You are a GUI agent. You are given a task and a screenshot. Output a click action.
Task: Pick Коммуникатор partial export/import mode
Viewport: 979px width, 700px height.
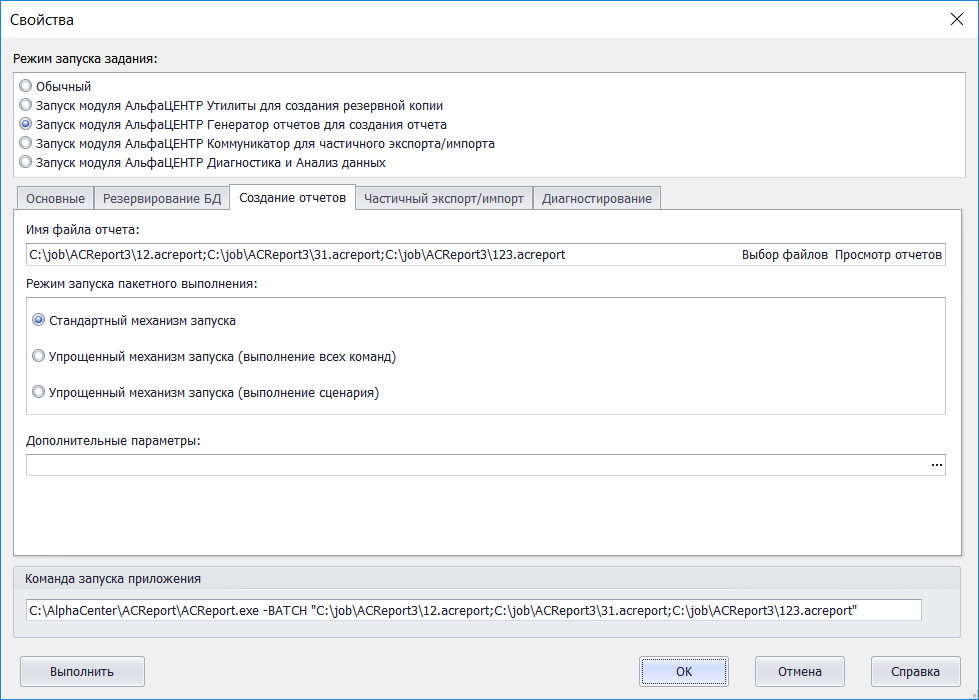click(26, 143)
